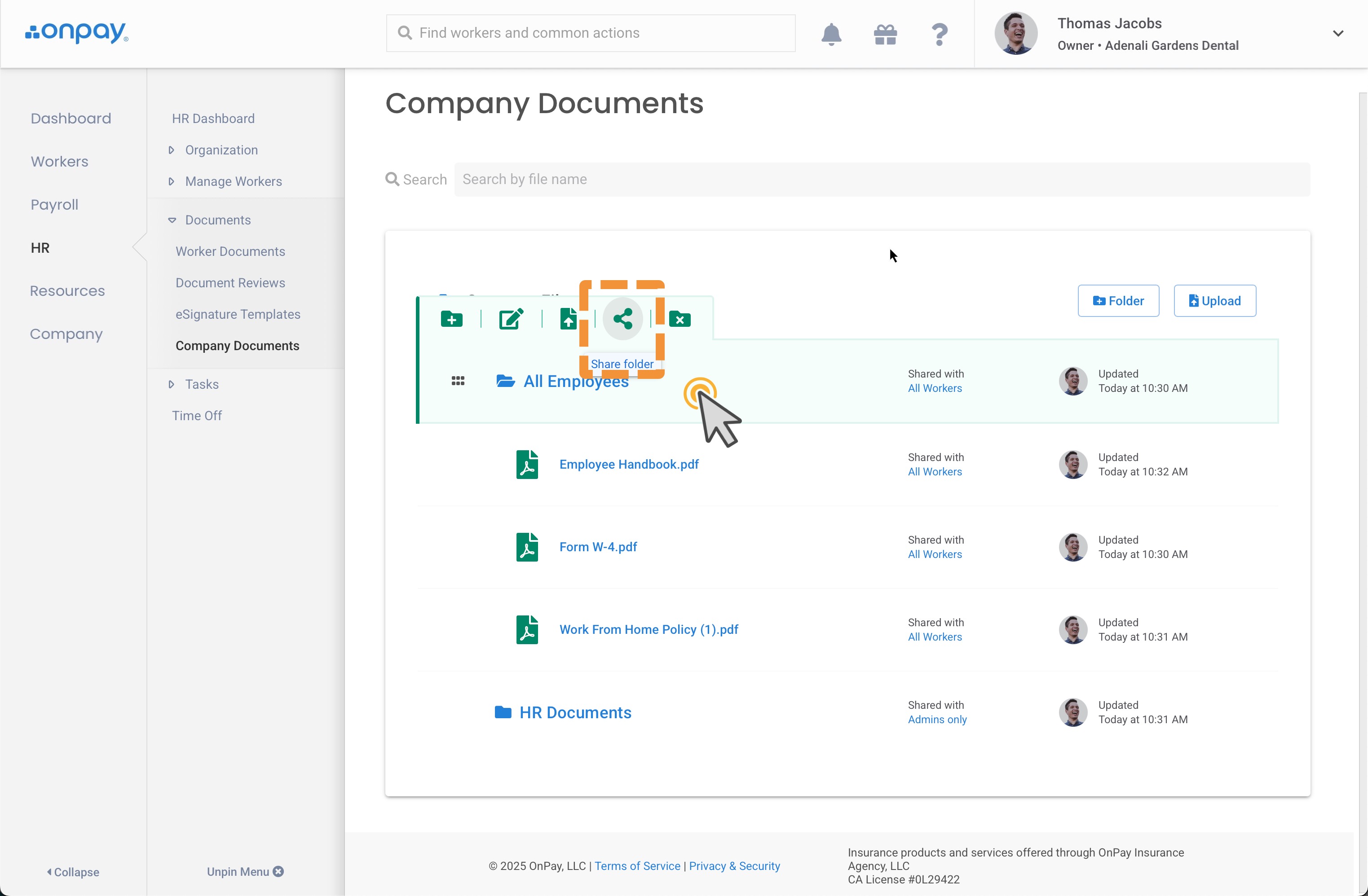Image resolution: width=1368 pixels, height=896 pixels.
Task: Expand the Manage Workers submenu
Action: coord(233,181)
